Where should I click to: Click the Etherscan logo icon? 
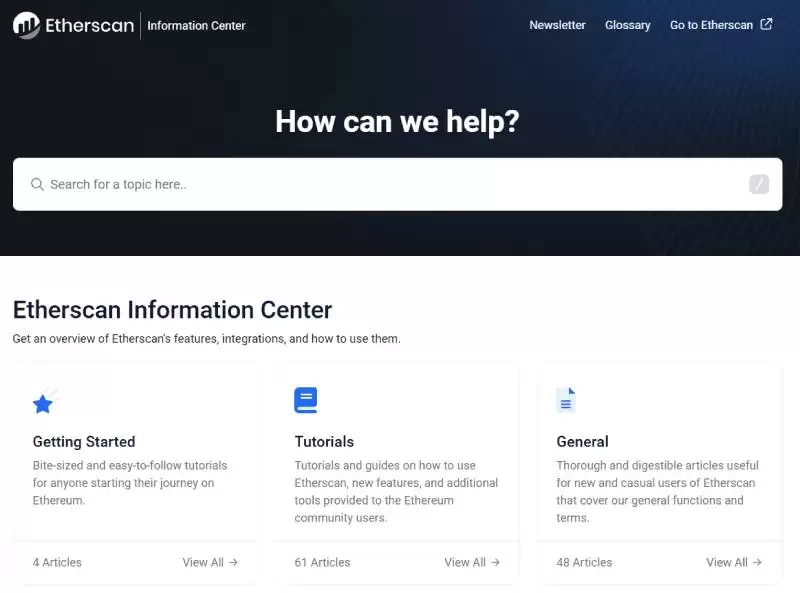point(27,26)
